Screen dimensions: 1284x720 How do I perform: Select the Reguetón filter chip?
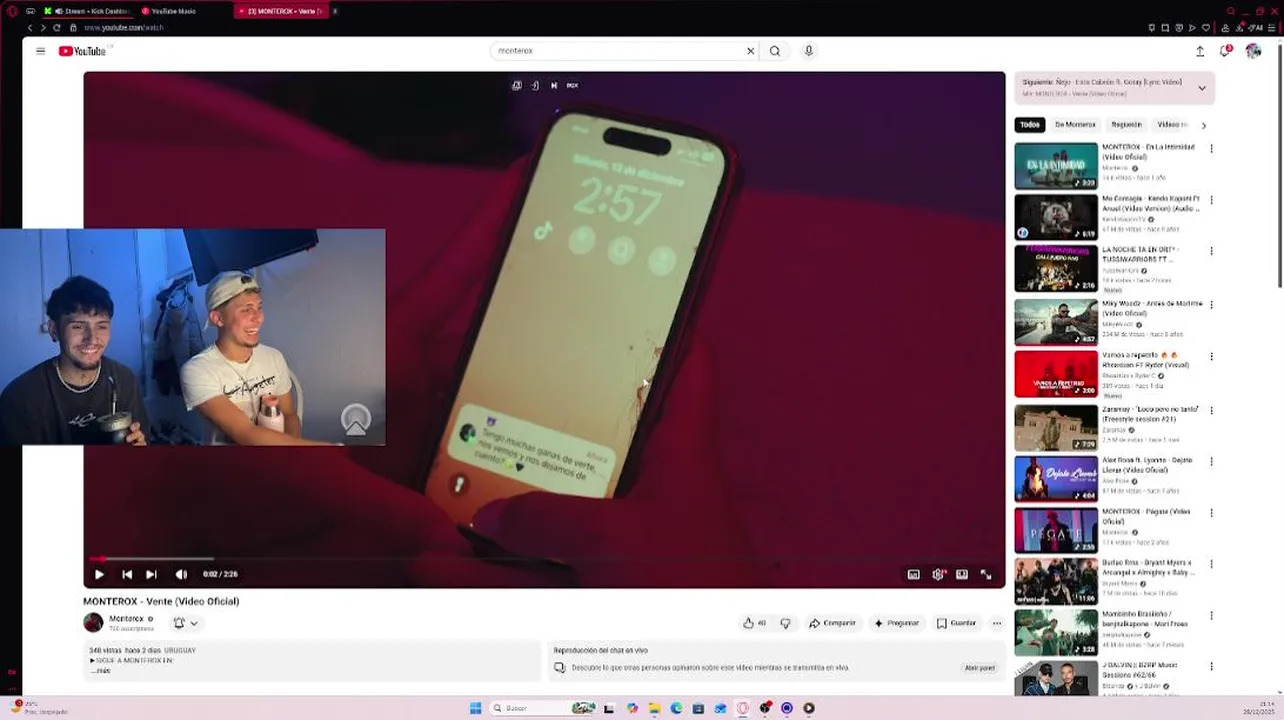point(1126,125)
